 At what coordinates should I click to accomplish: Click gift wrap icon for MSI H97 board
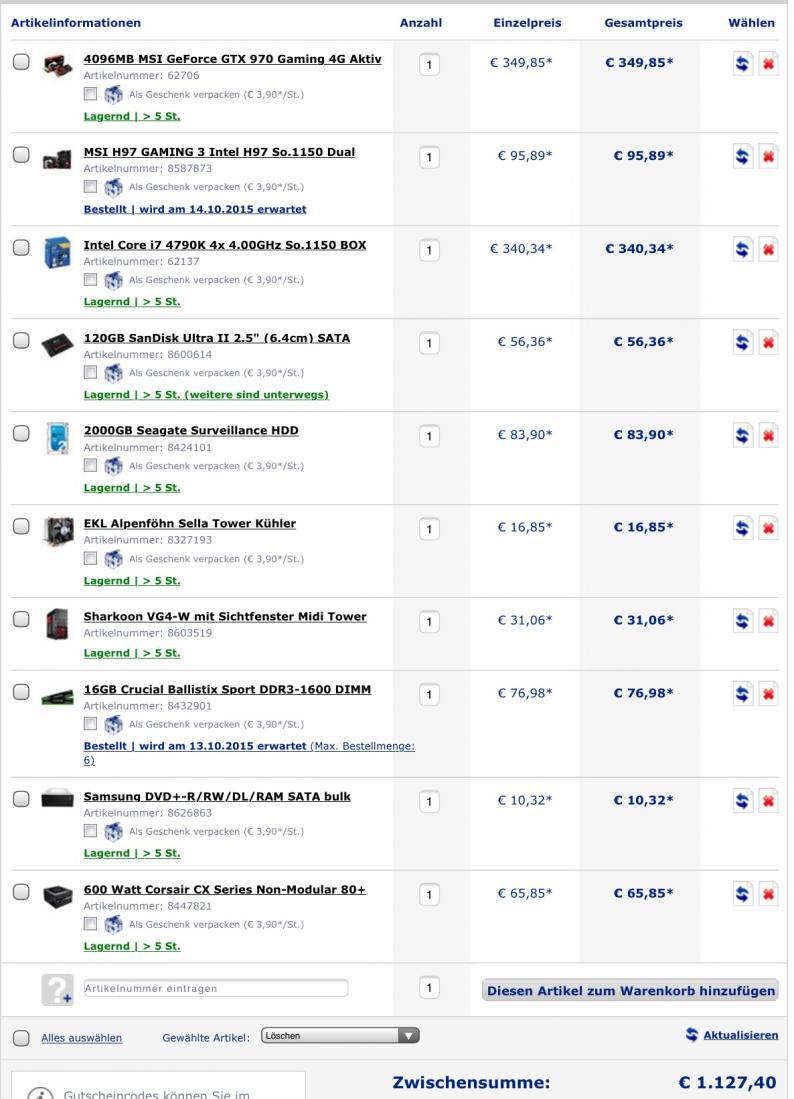click(x=114, y=187)
